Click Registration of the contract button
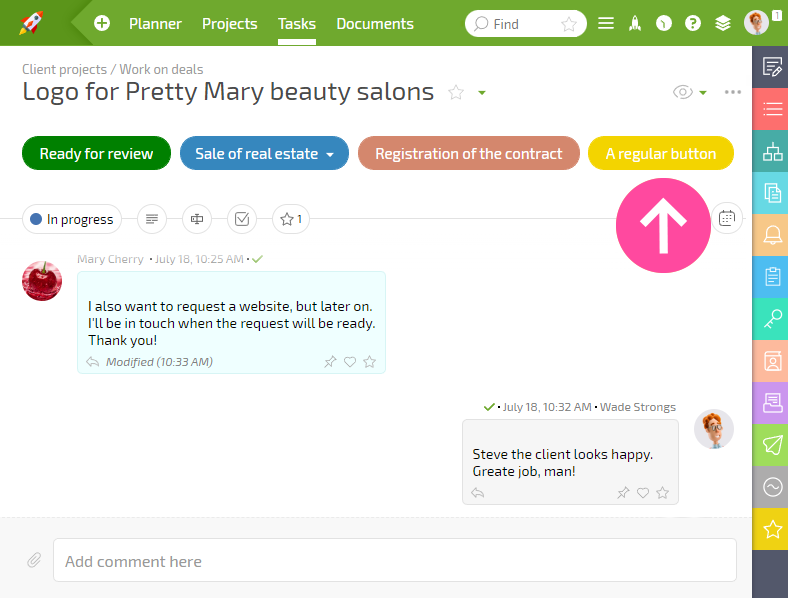Image resolution: width=788 pixels, height=598 pixels. [x=468, y=153]
